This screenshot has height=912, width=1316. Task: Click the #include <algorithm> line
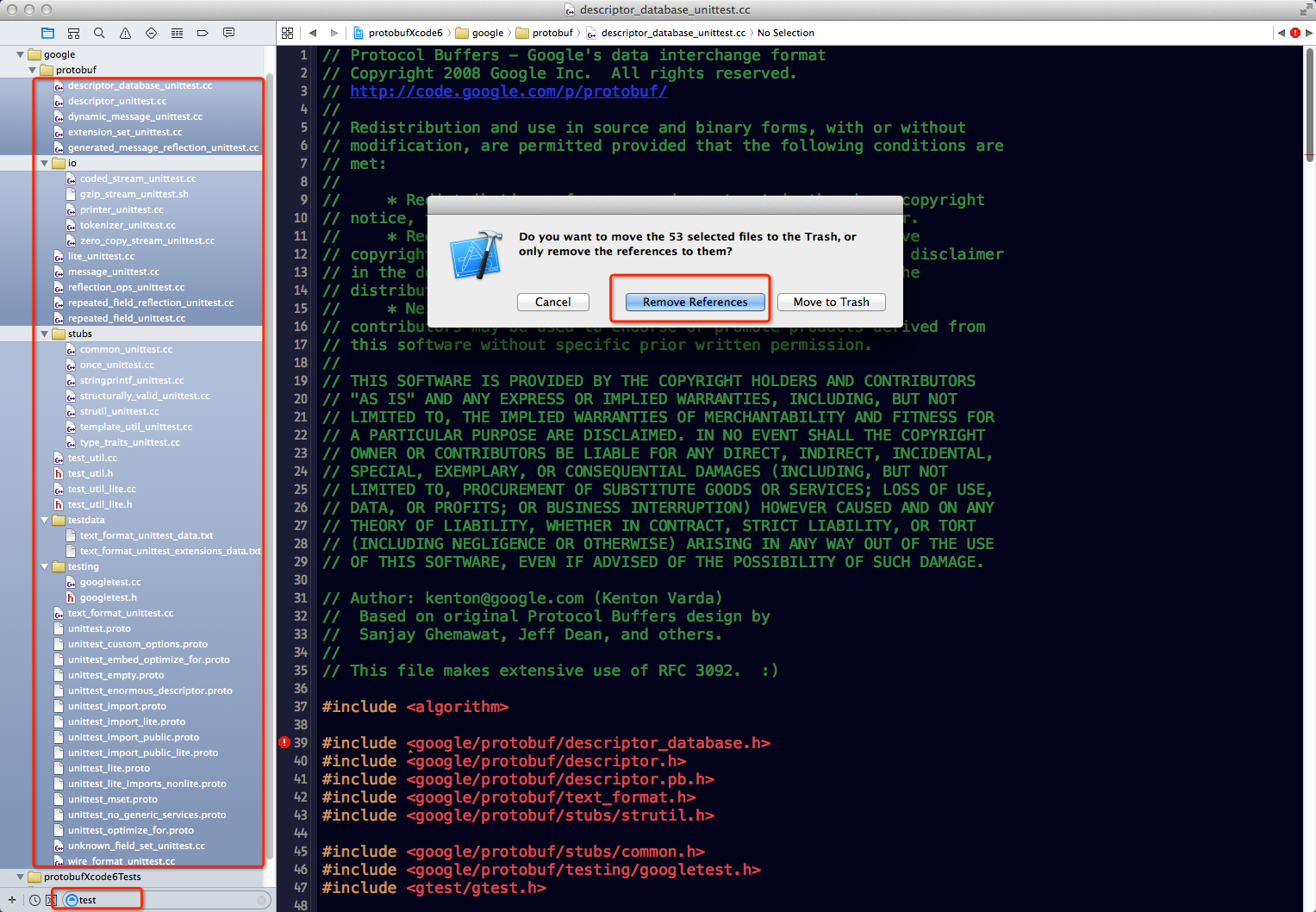[x=415, y=707]
